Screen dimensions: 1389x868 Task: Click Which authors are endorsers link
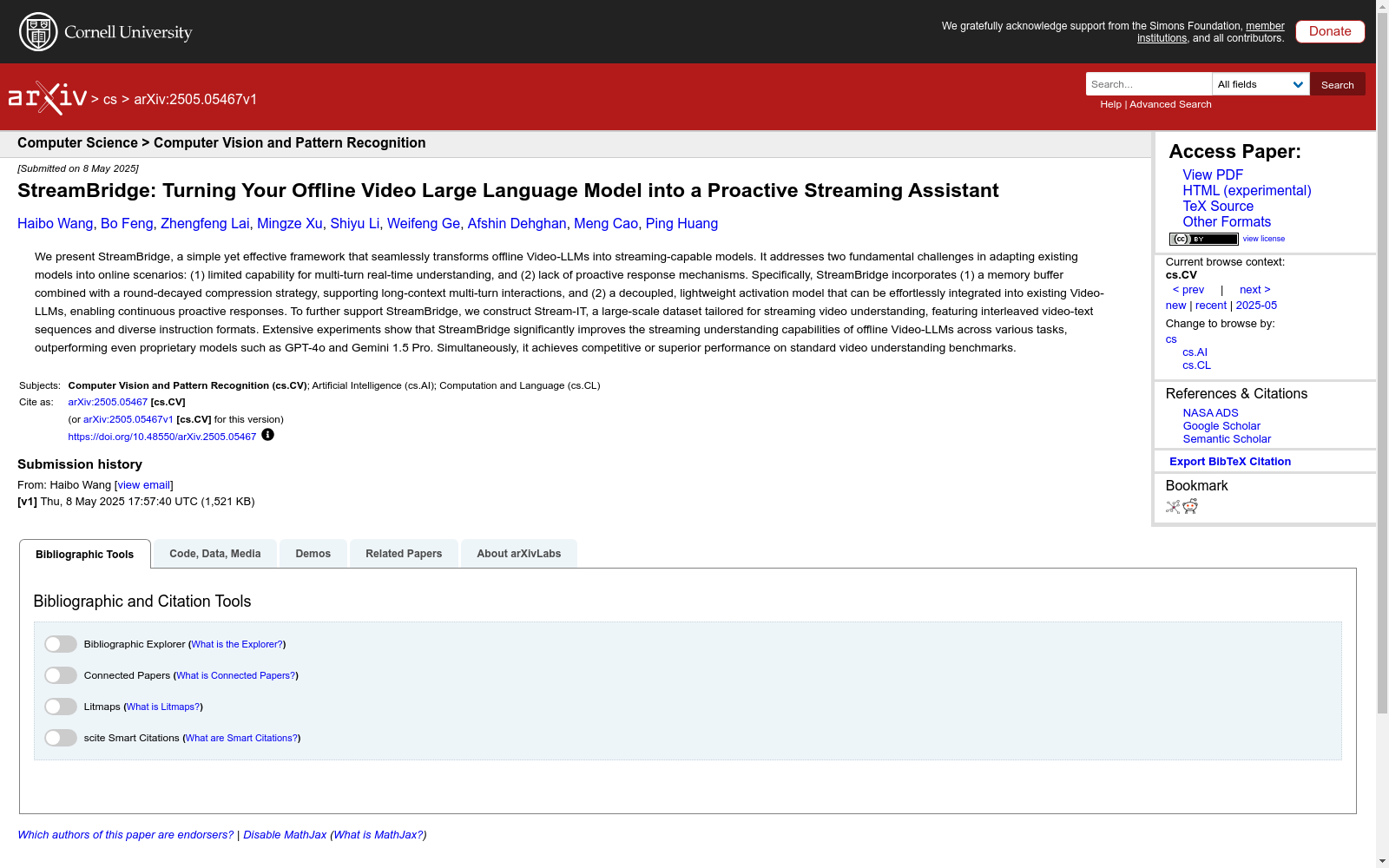[x=126, y=835]
